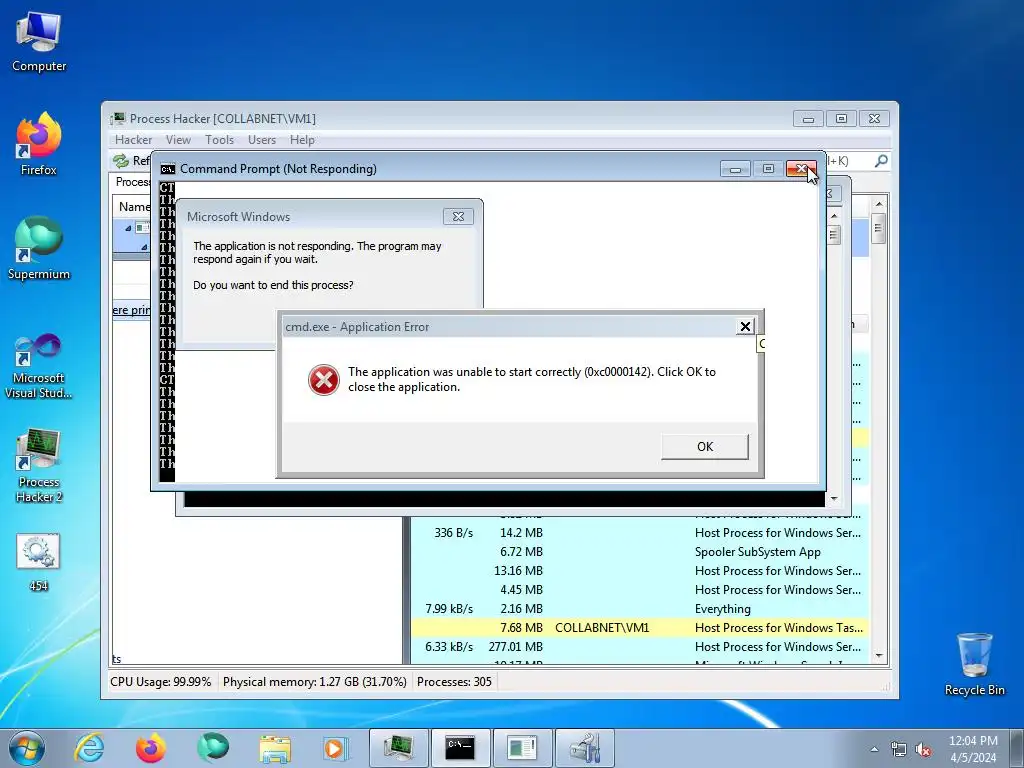Open the Process Hacker 2 desktop shortcut
Image resolution: width=1024 pixels, height=768 pixels.
39,466
